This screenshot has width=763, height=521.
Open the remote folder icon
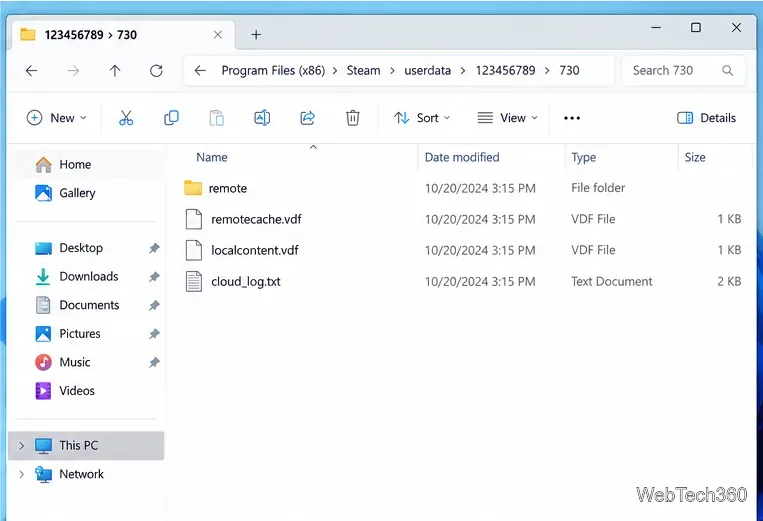[193, 188]
